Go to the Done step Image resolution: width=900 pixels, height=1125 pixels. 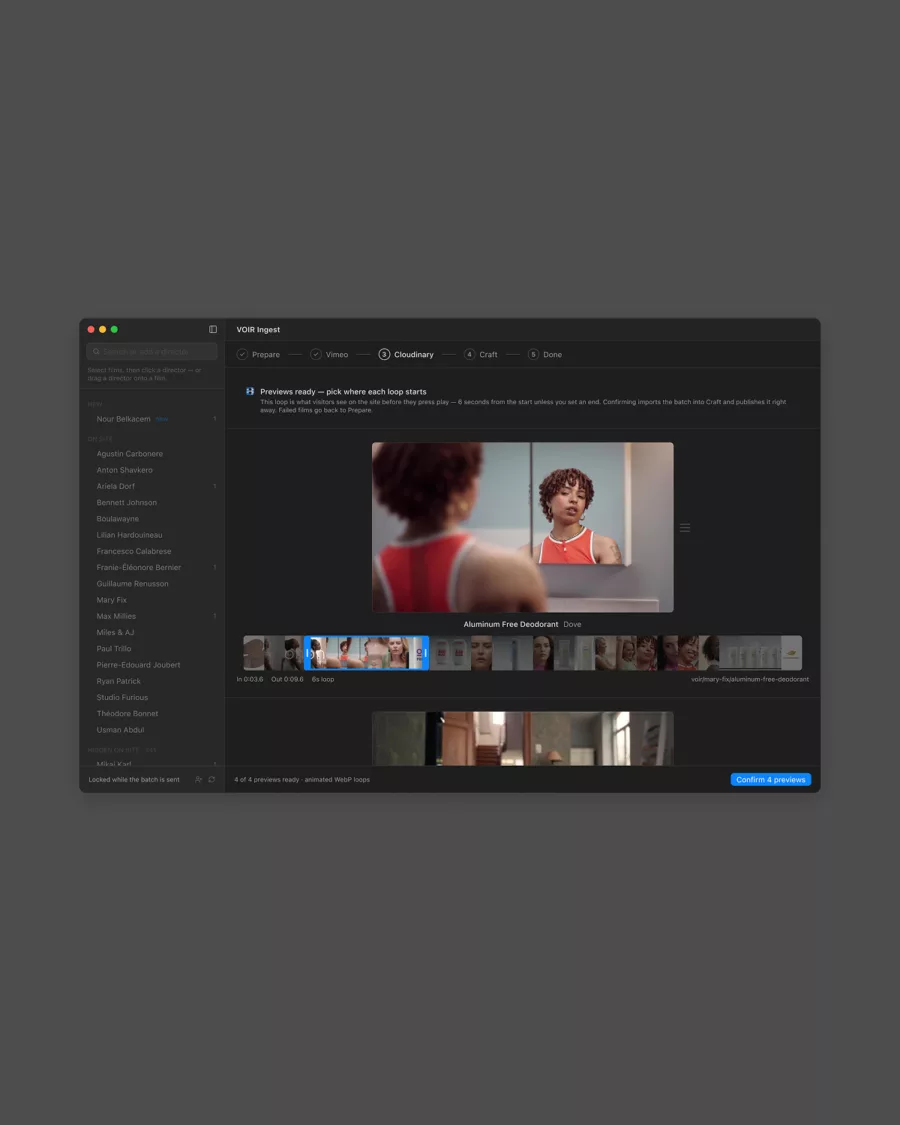coord(545,354)
